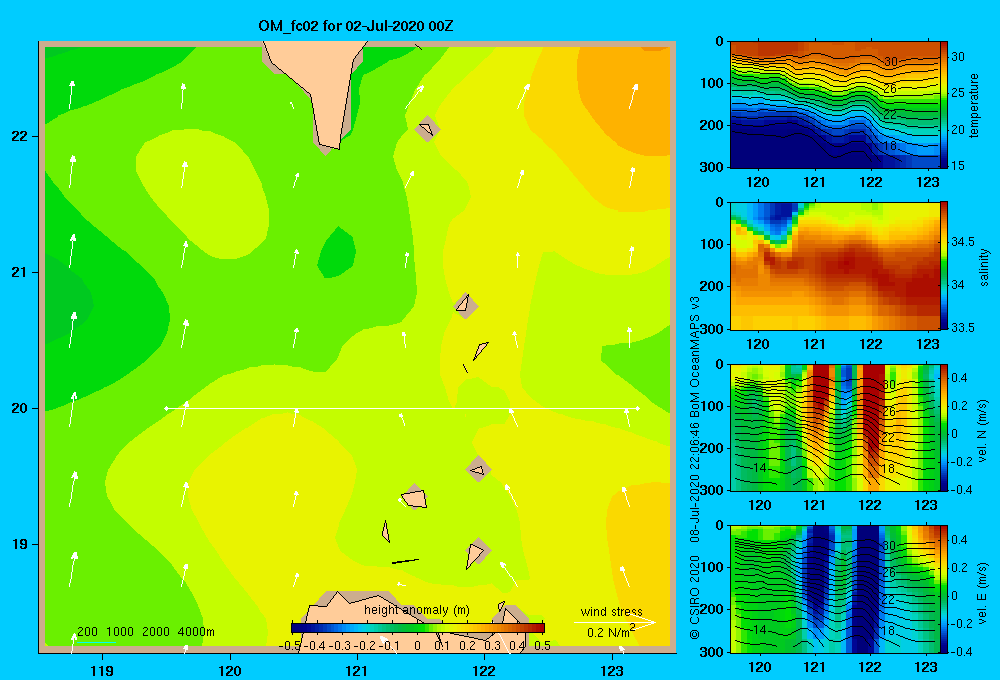Click the vel. N colorbar
The width and height of the screenshot is (1000, 680).
coord(944,427)
